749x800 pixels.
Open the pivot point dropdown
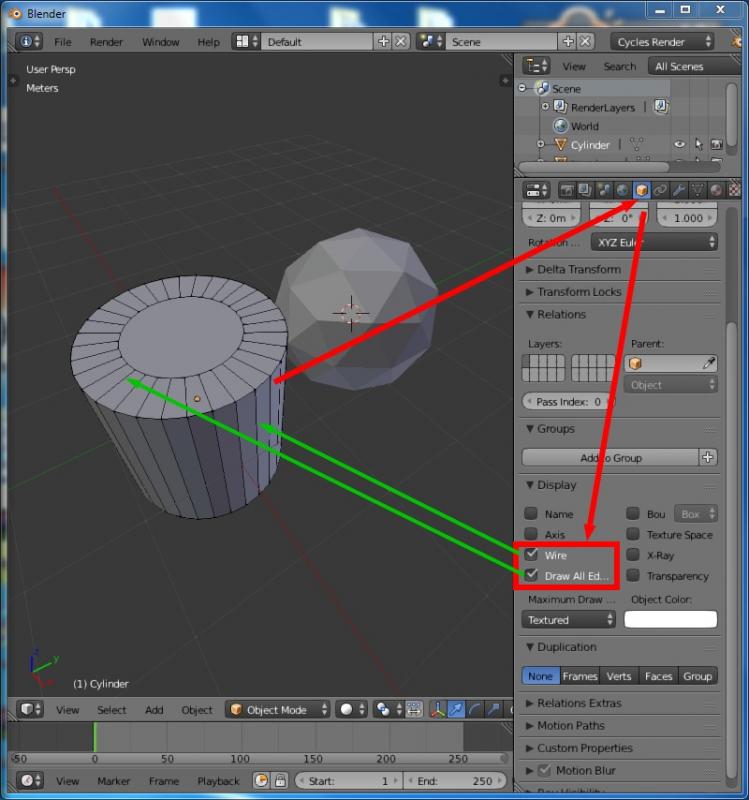[x=389, y=710]
